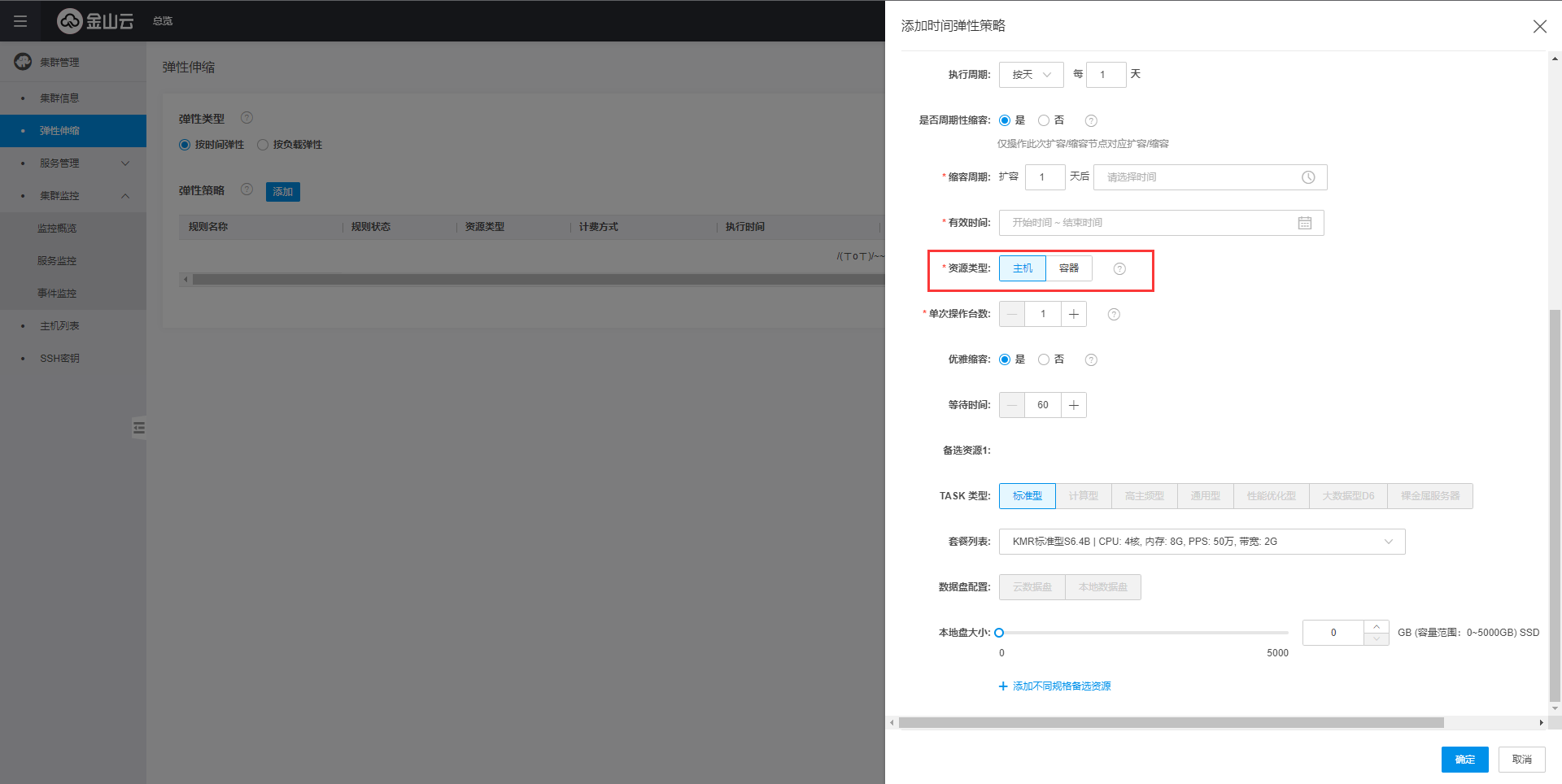This screenshot has width=1562, height=784.
Task: Click the 有效时间 date range field
Action: tap(1162, 223)
